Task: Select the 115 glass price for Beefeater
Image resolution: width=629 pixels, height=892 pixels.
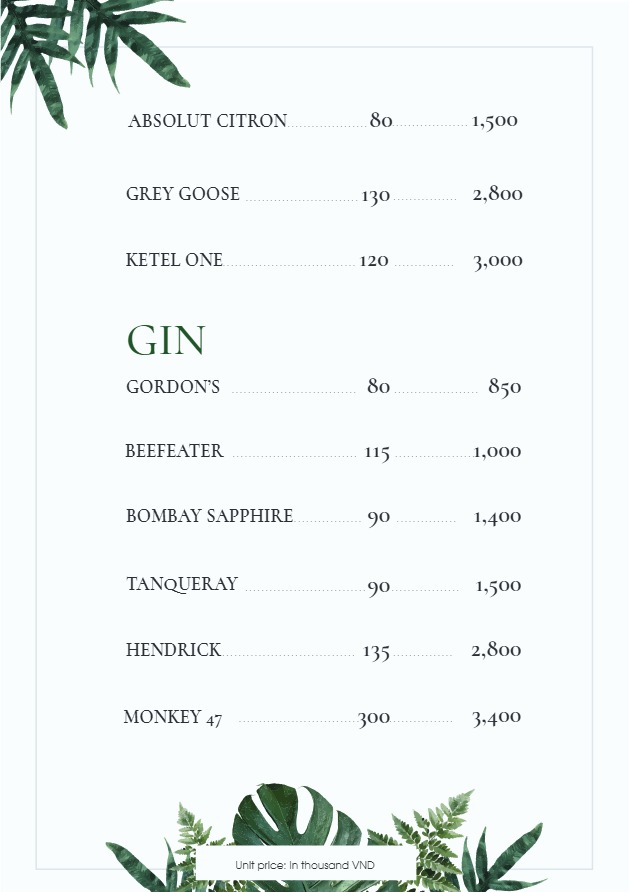Action: pyautogui.click(x=377, y=453)
